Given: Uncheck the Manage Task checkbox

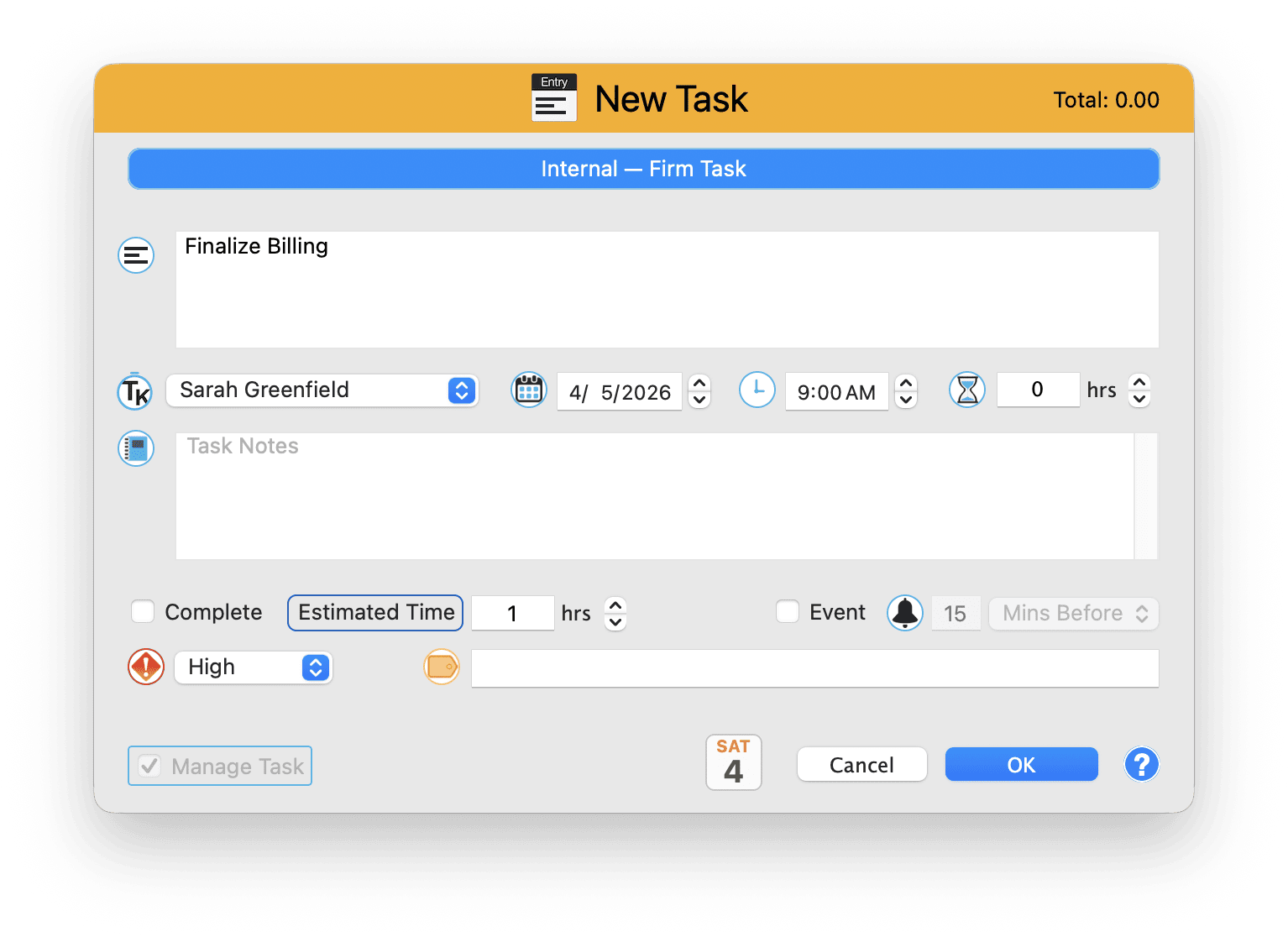Looking at the screenshot, I should [x=149, y=765].
